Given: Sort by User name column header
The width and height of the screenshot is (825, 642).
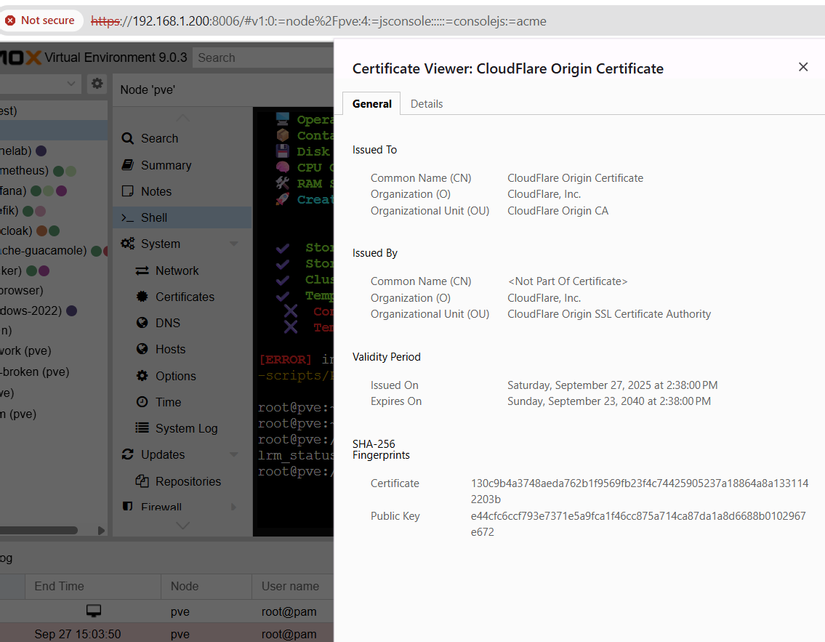Looking at the screenshot, I should point(293,586).
